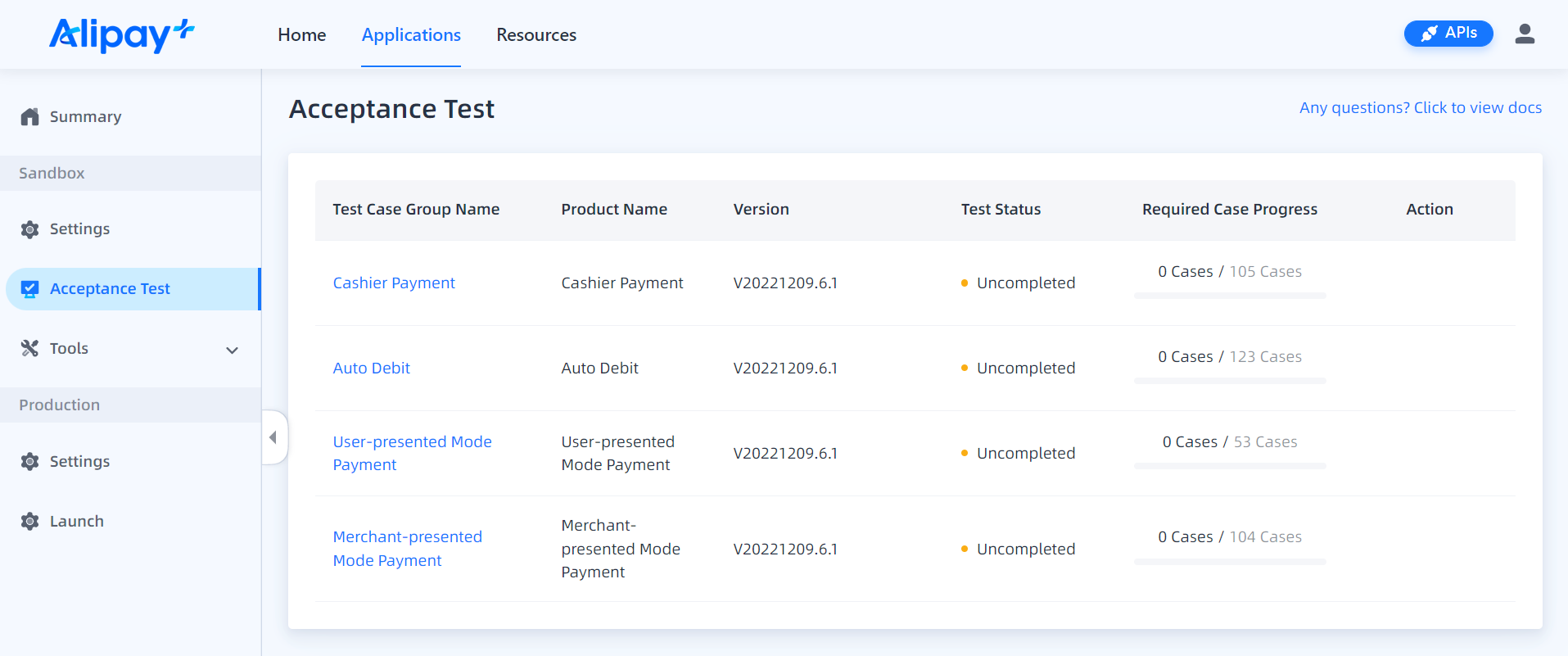This screenshot has height=656, width=1568.
Task: Click the Tools wrench icon
Action: pyautogui.click(x=30, y=349)
